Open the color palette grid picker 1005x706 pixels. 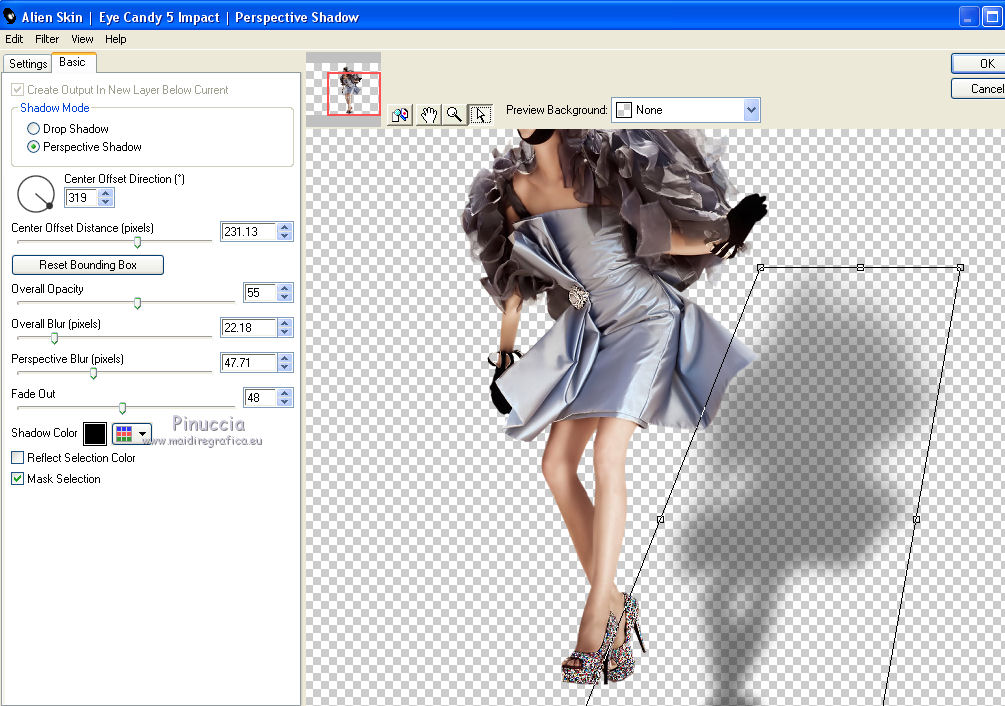tap(132, 434)
